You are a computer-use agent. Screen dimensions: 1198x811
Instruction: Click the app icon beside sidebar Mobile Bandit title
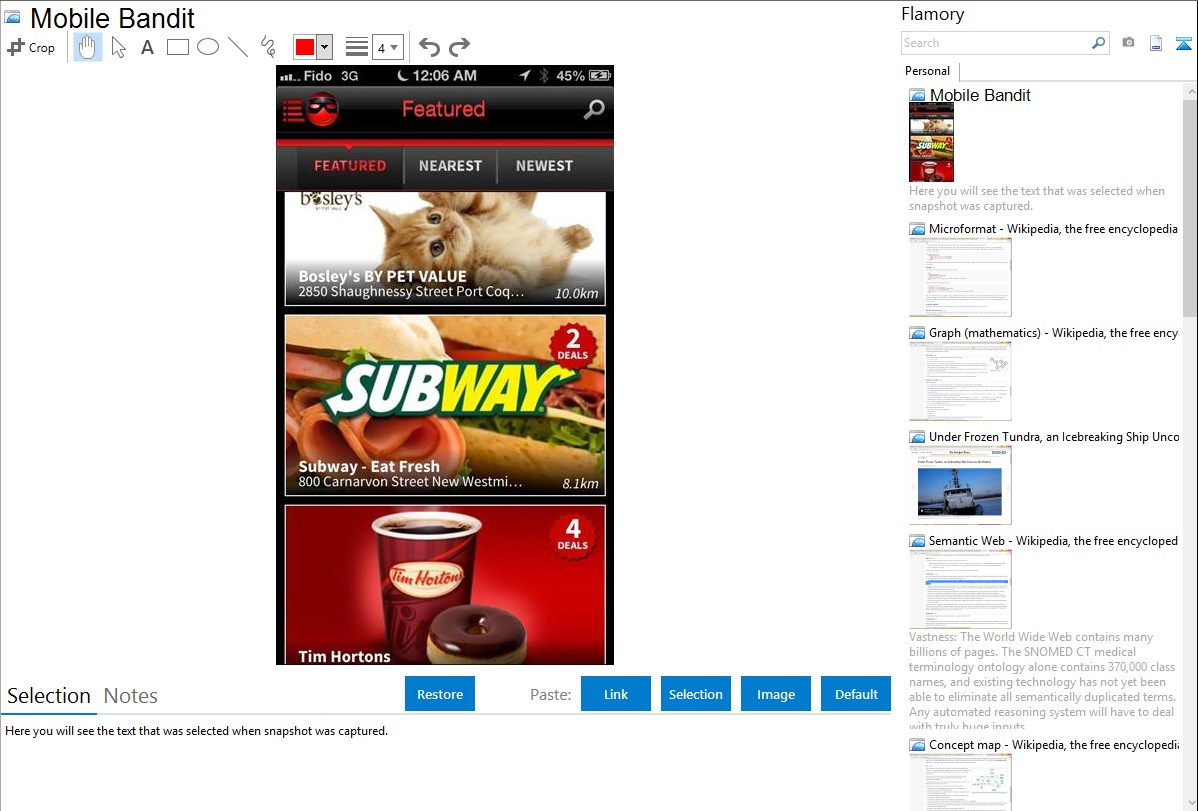tap(917, 96)
